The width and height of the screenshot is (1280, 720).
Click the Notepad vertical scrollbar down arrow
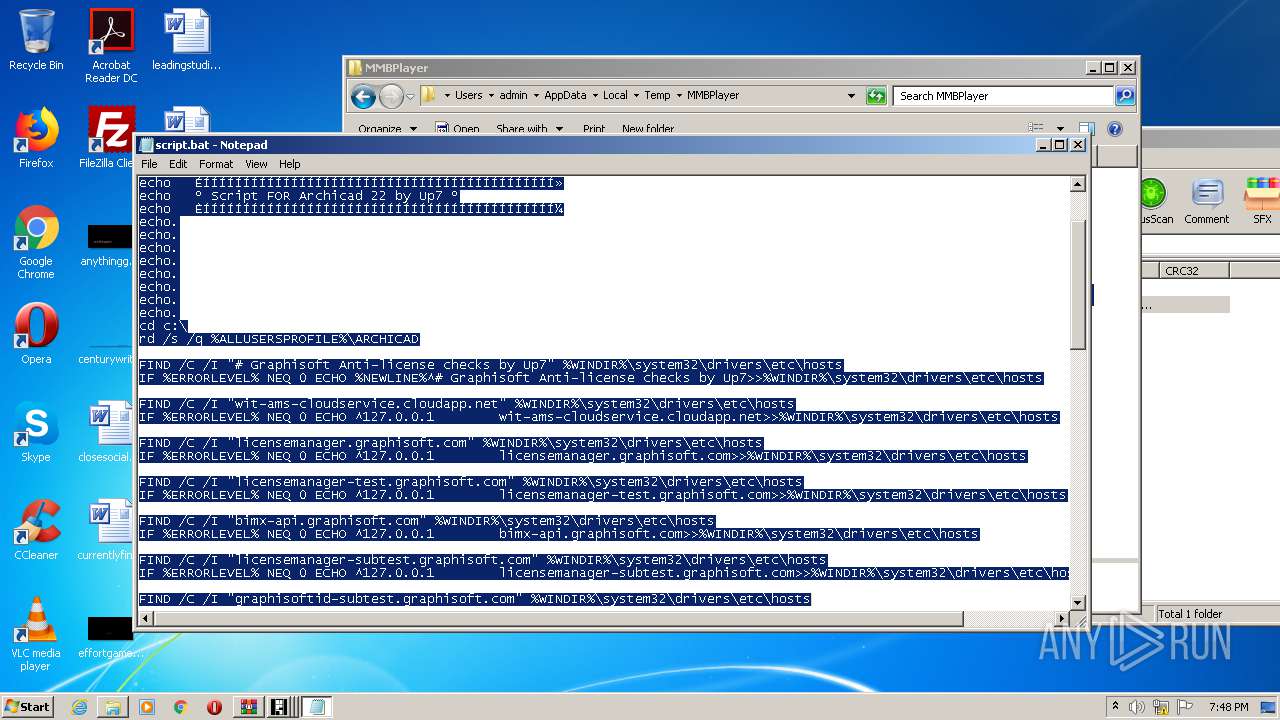(1078, 602)
